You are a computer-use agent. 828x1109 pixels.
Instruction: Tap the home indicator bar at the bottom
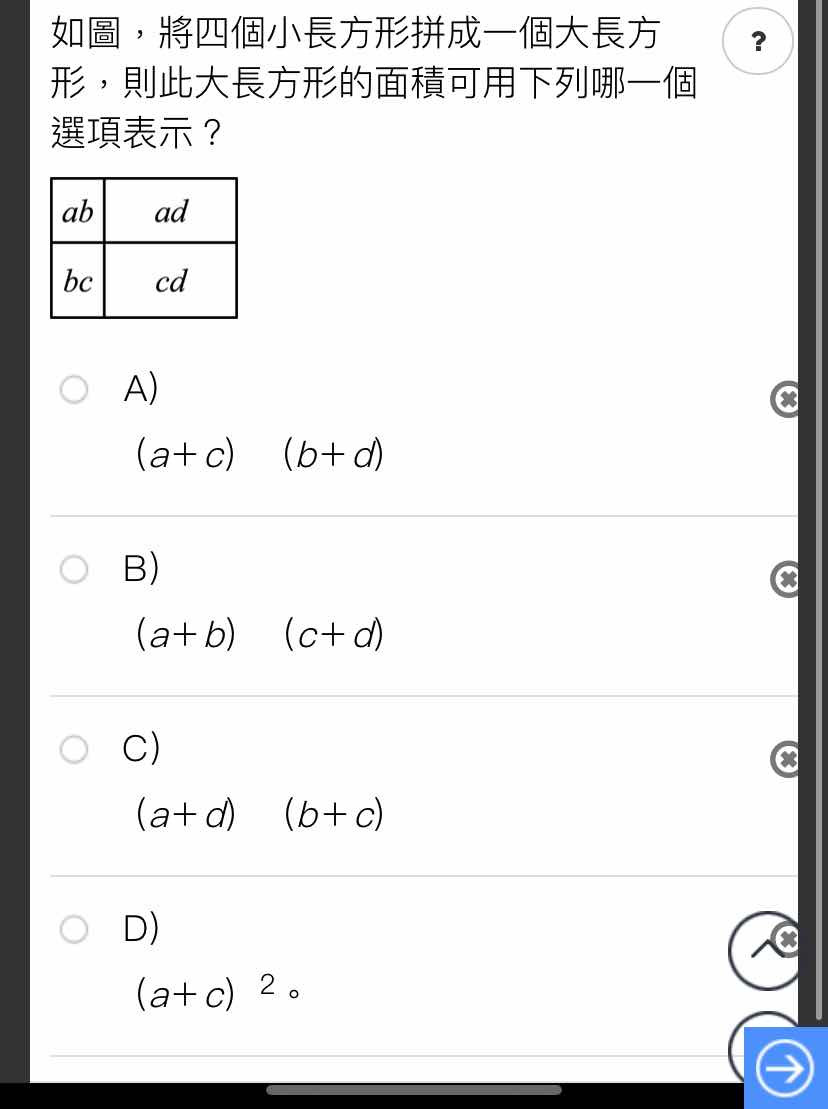414,1090
